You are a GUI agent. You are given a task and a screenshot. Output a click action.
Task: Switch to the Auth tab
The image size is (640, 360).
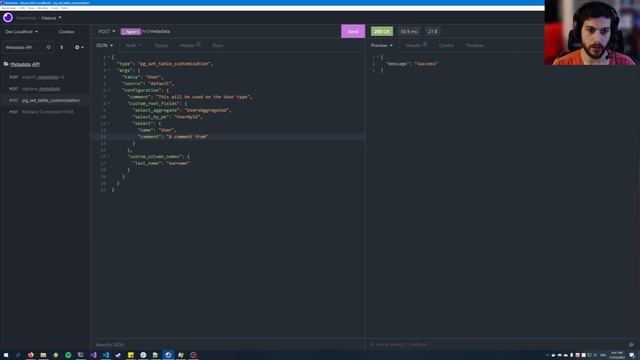133,45
